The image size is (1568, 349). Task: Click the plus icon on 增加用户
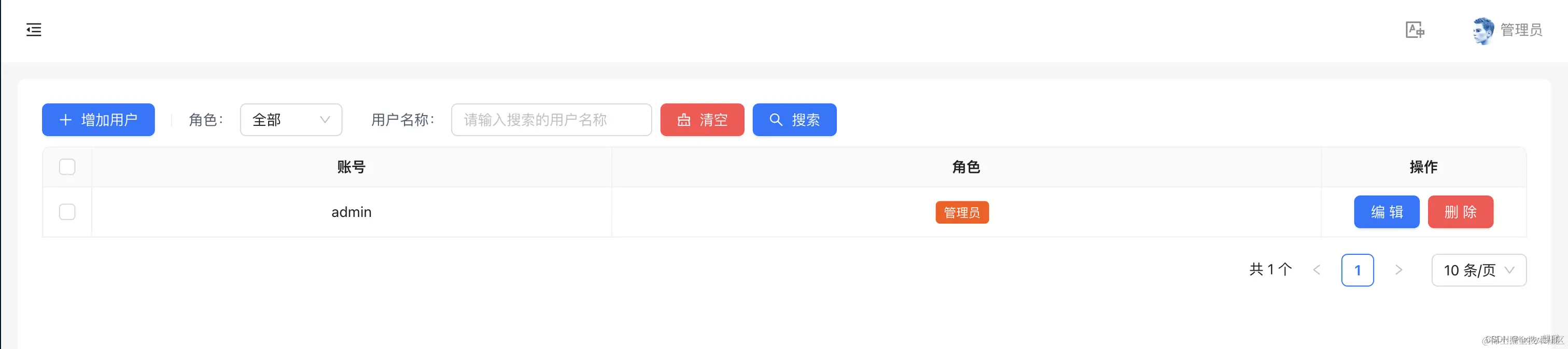pyautogui.click(x=66, y=120)
